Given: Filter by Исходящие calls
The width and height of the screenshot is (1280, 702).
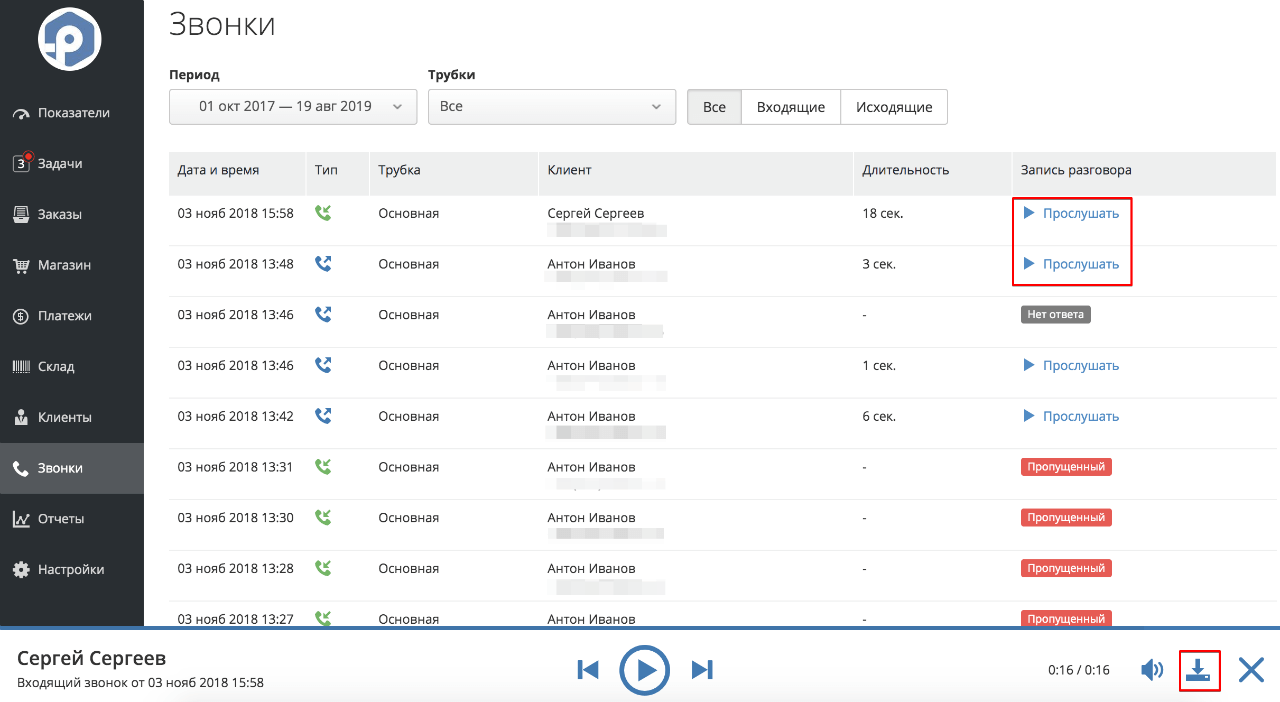Looking at the screenshot, I should click(894, 107).
